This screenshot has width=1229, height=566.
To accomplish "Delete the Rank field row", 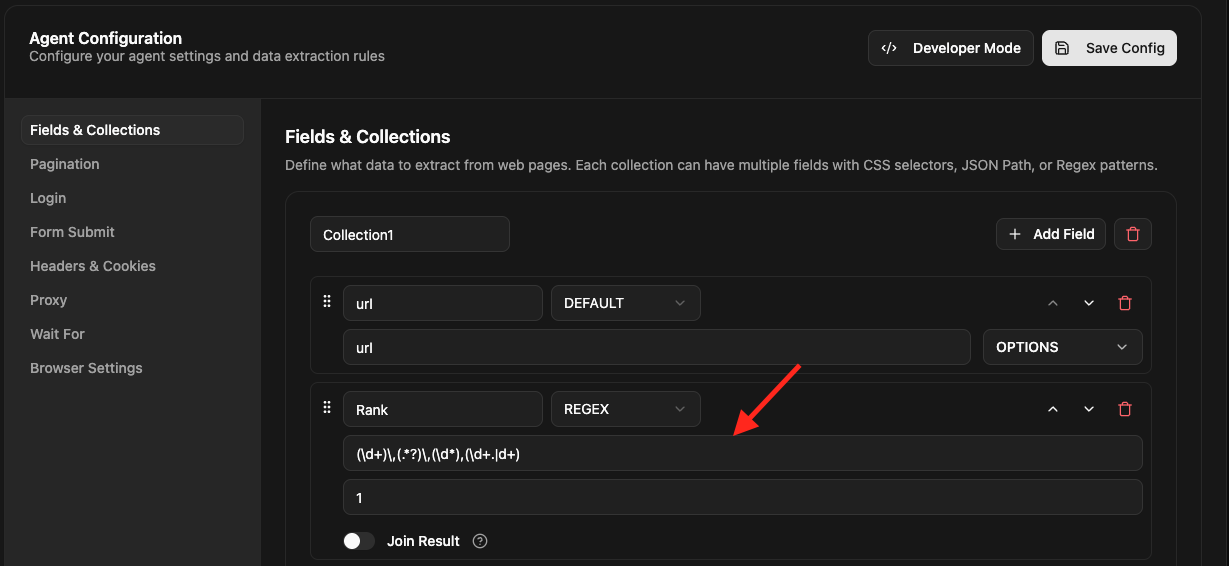I will point(1125,409).
